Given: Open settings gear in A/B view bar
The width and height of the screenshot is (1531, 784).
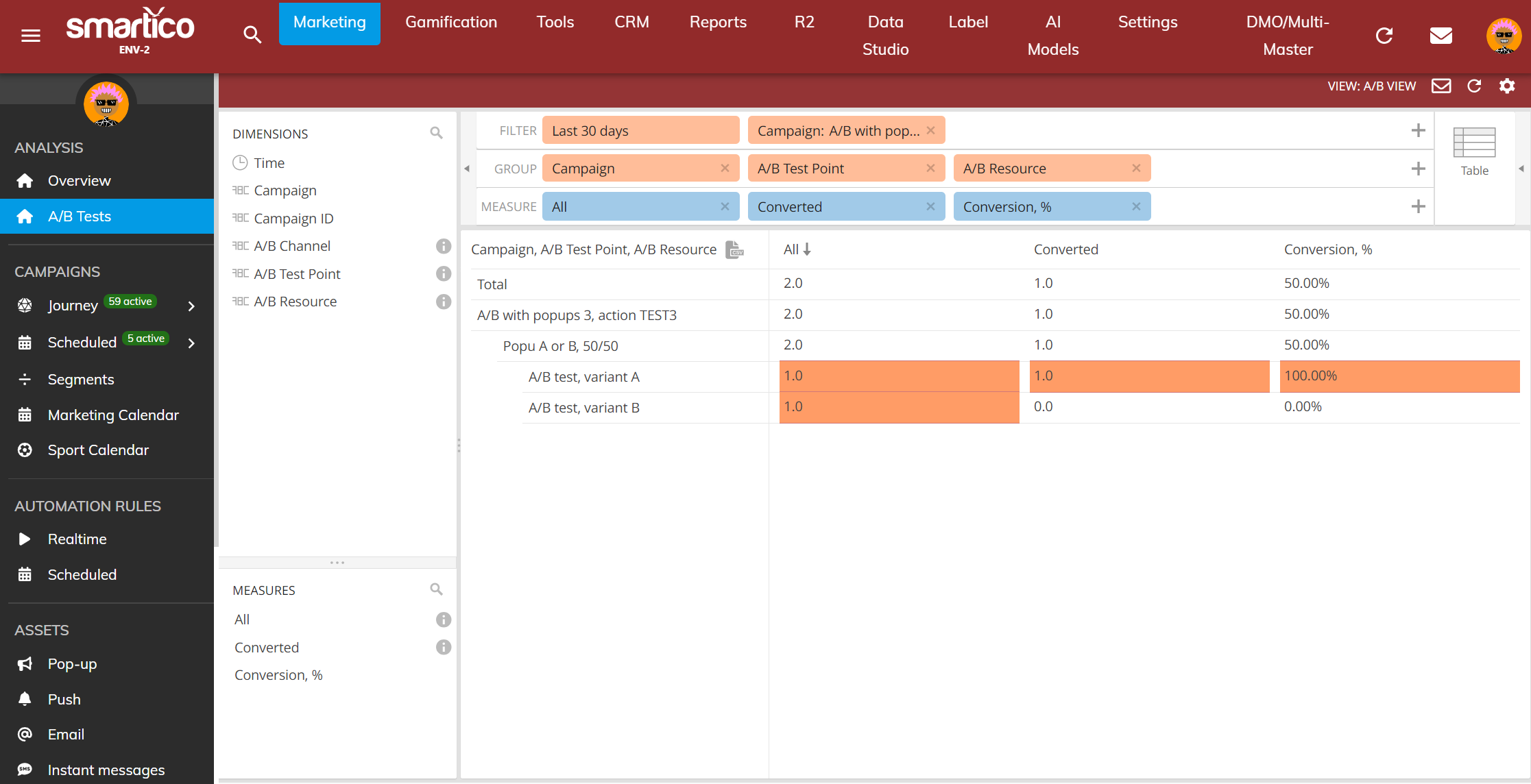Looking at the screenshot, I should tap(1507, 86).
